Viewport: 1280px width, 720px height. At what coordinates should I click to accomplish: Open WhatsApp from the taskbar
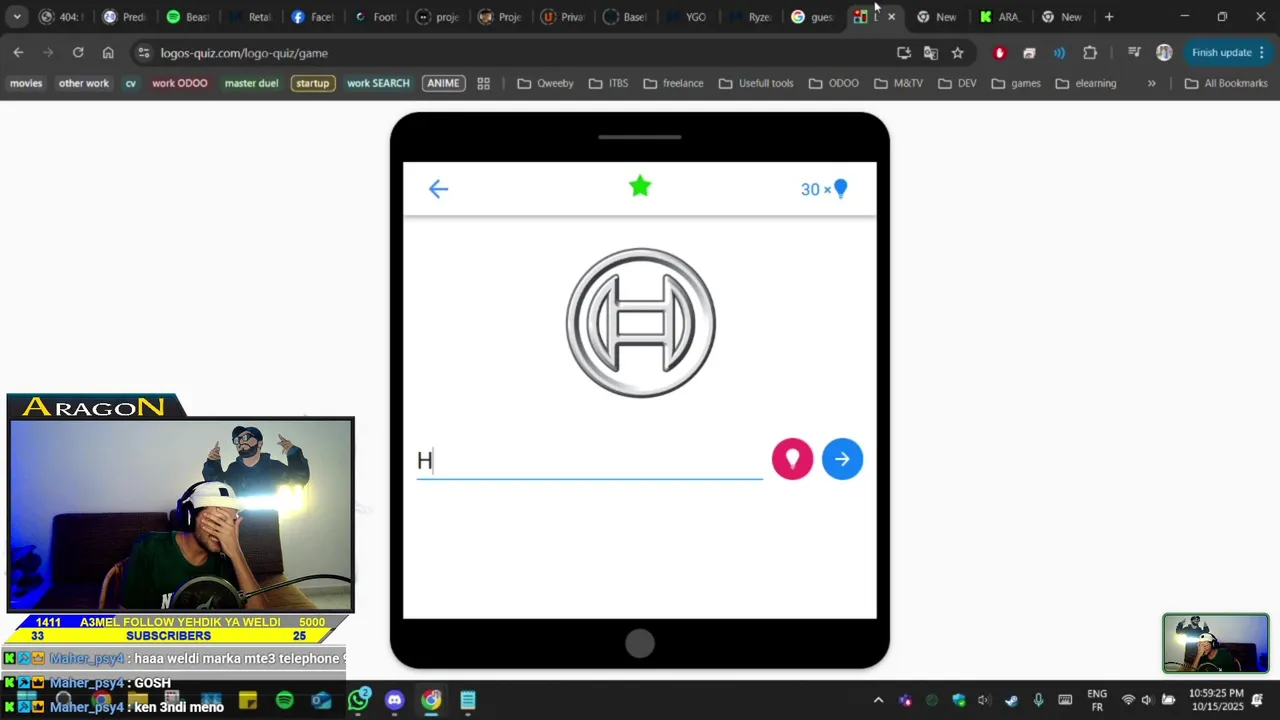pyautogui.click(x=358, y=700)
